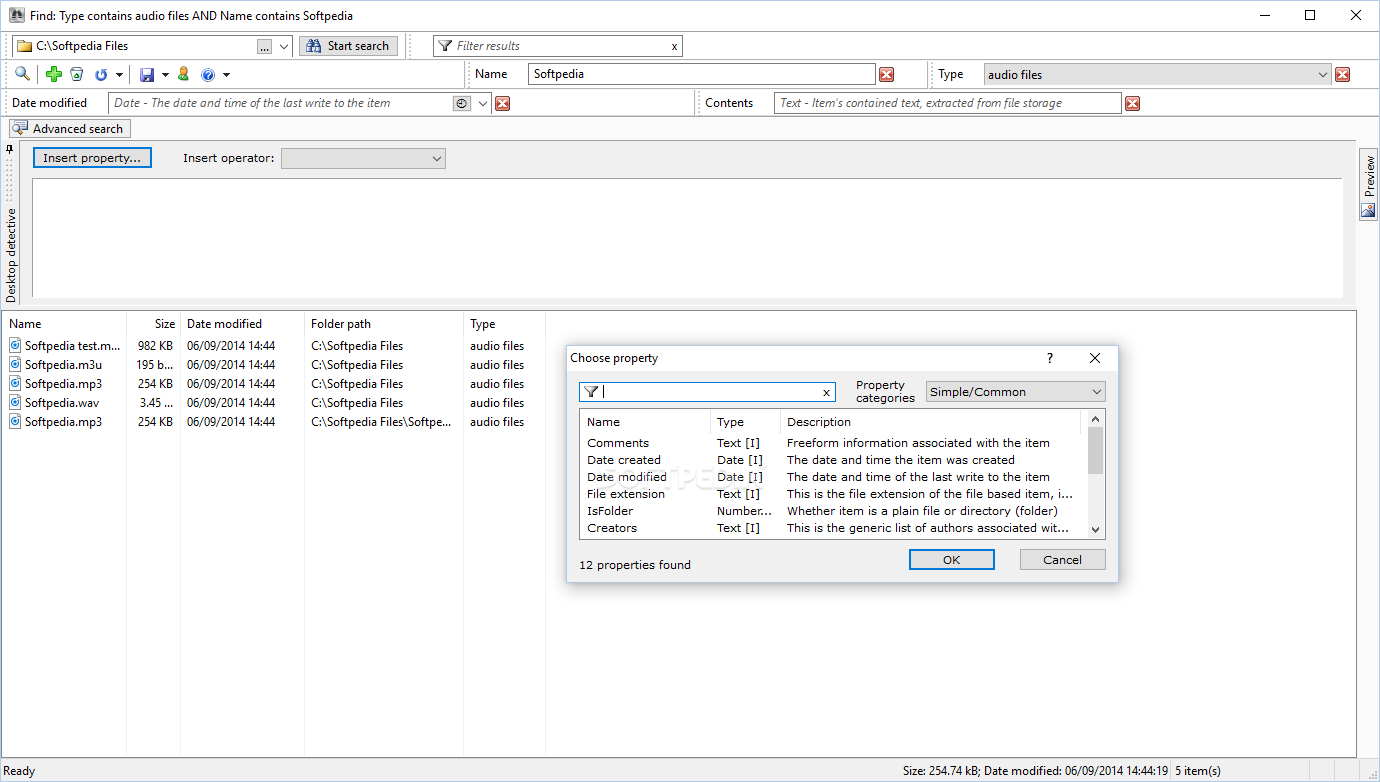Select the Date created property row
Viewport: 1380px width, 782px height.
pyautogui.click(x=832, y=460)
